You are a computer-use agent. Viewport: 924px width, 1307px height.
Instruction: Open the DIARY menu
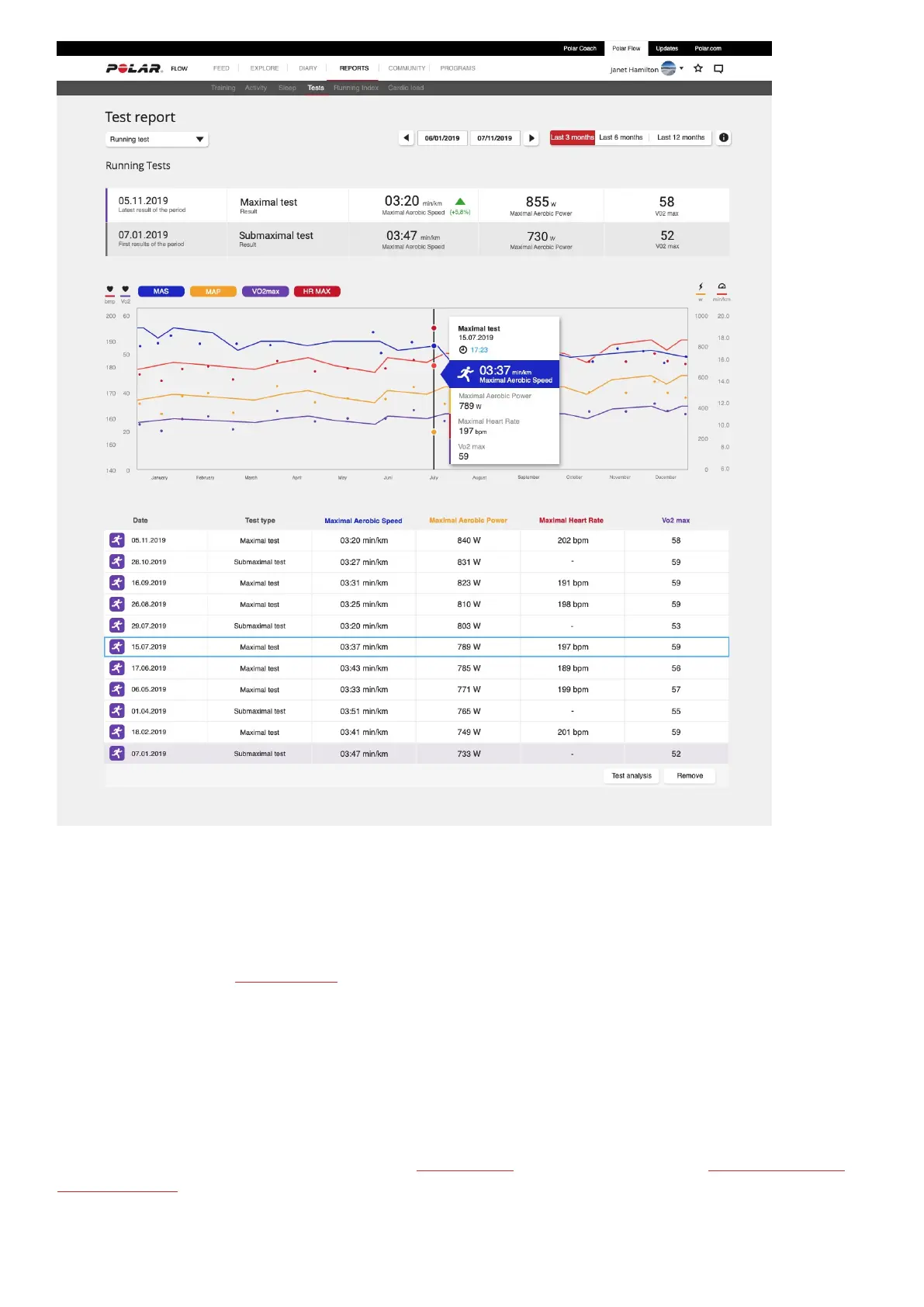(308, 68)
